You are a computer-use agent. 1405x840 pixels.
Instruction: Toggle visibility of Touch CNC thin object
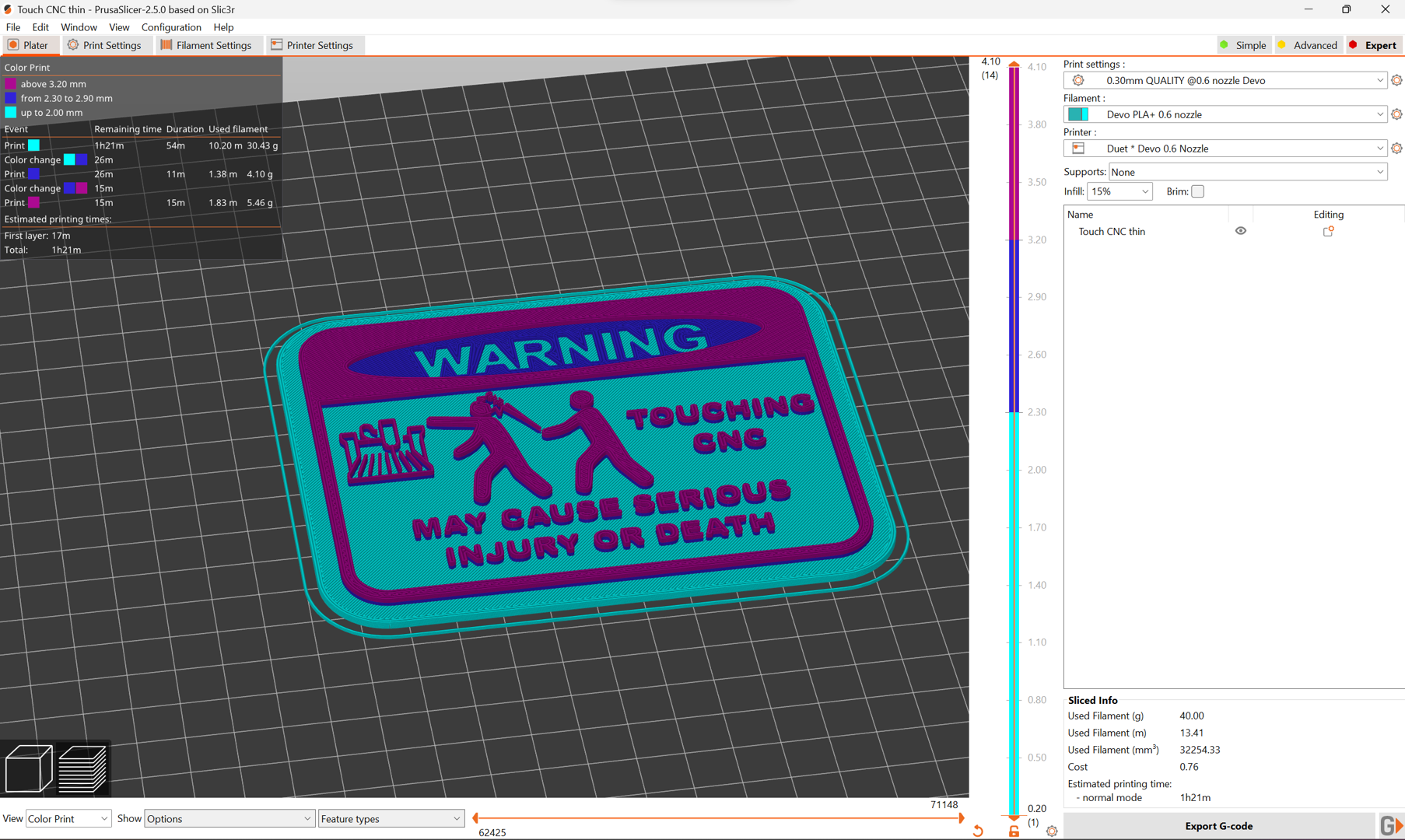tap(1241, 231)
